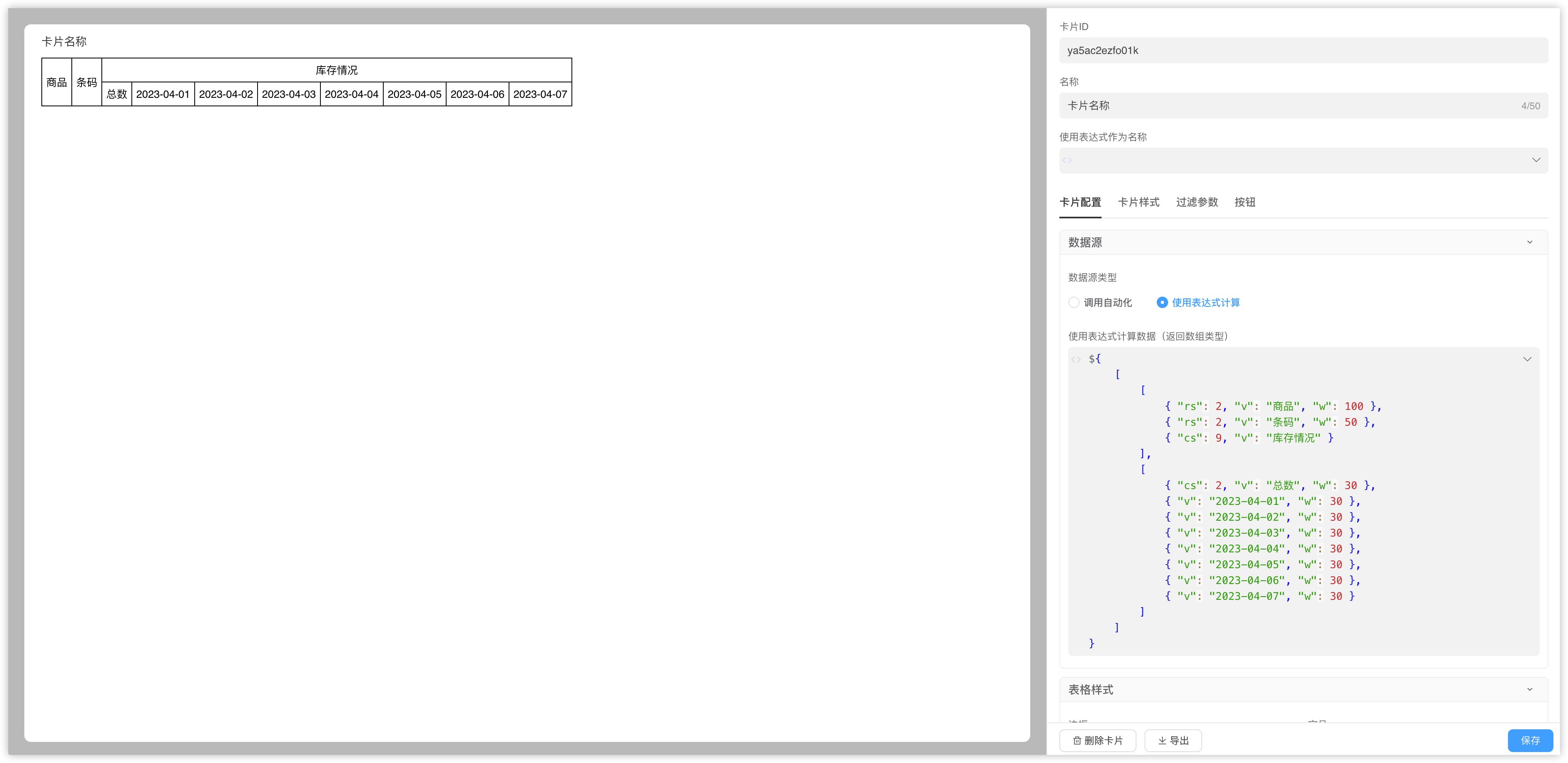
Task: Collapse the 表格样式 section
Action: point(1529,689)
